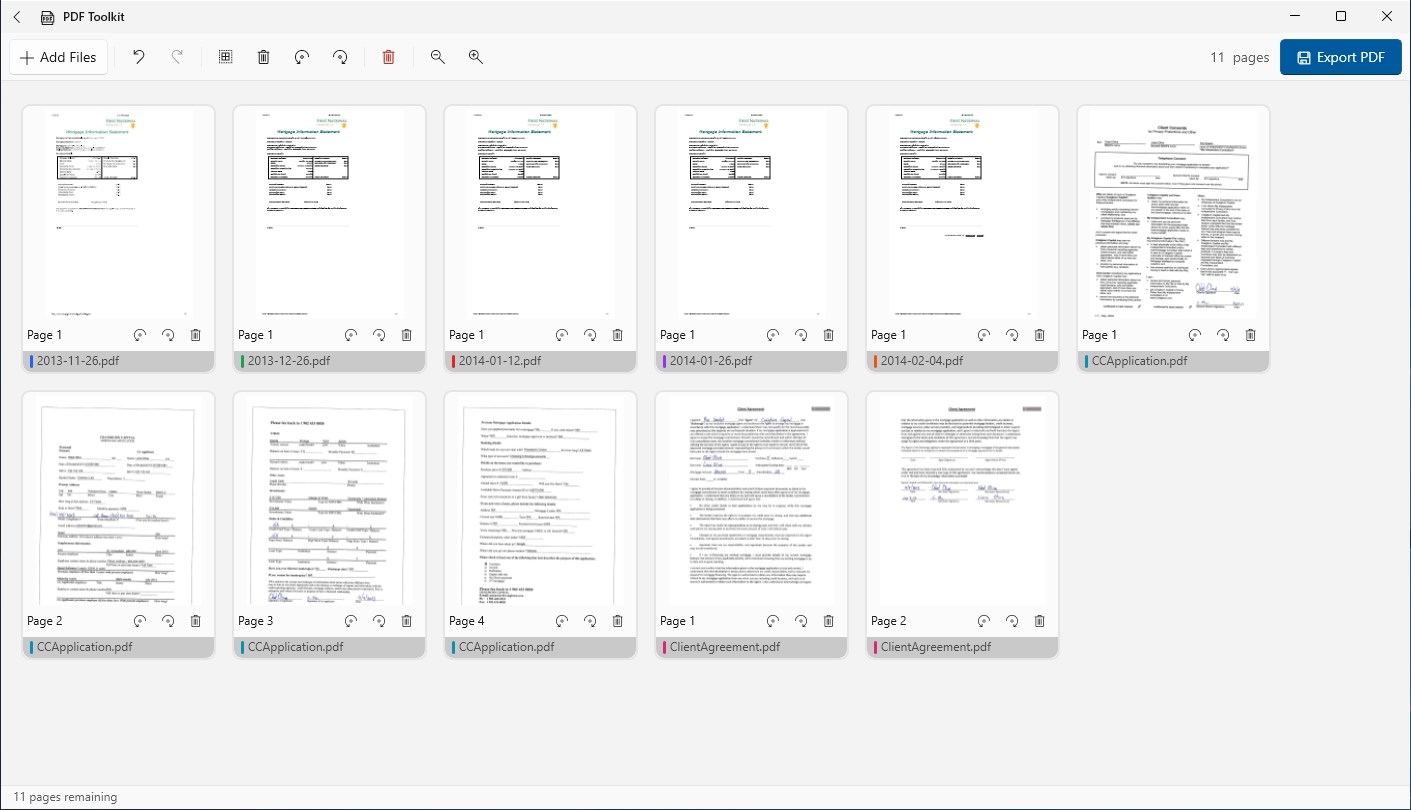Select CCApplication.pdf Page 1 thumbnail
1411x810 pixels.
click(x=1174, y=214)
